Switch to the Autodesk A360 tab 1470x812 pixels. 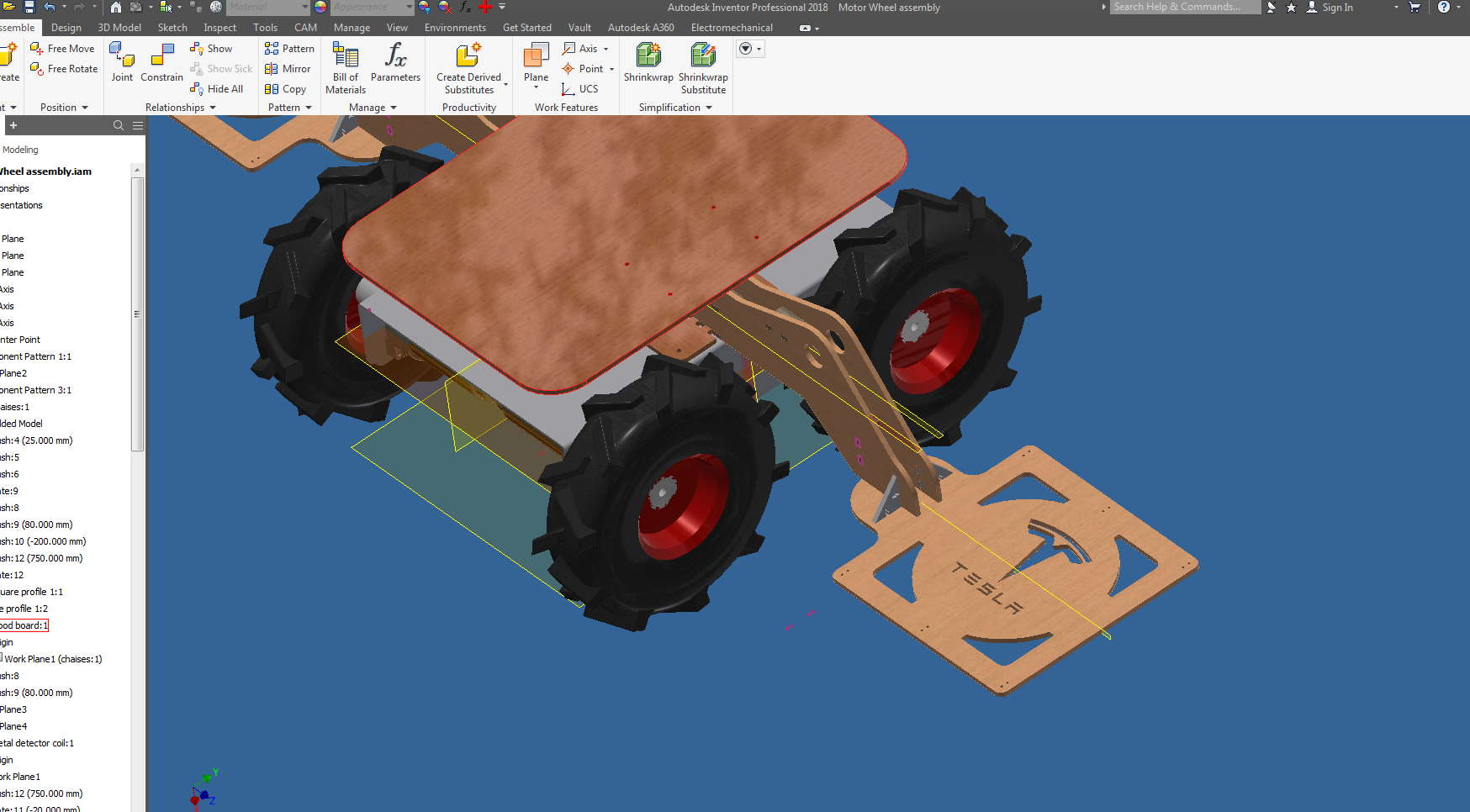641,28
